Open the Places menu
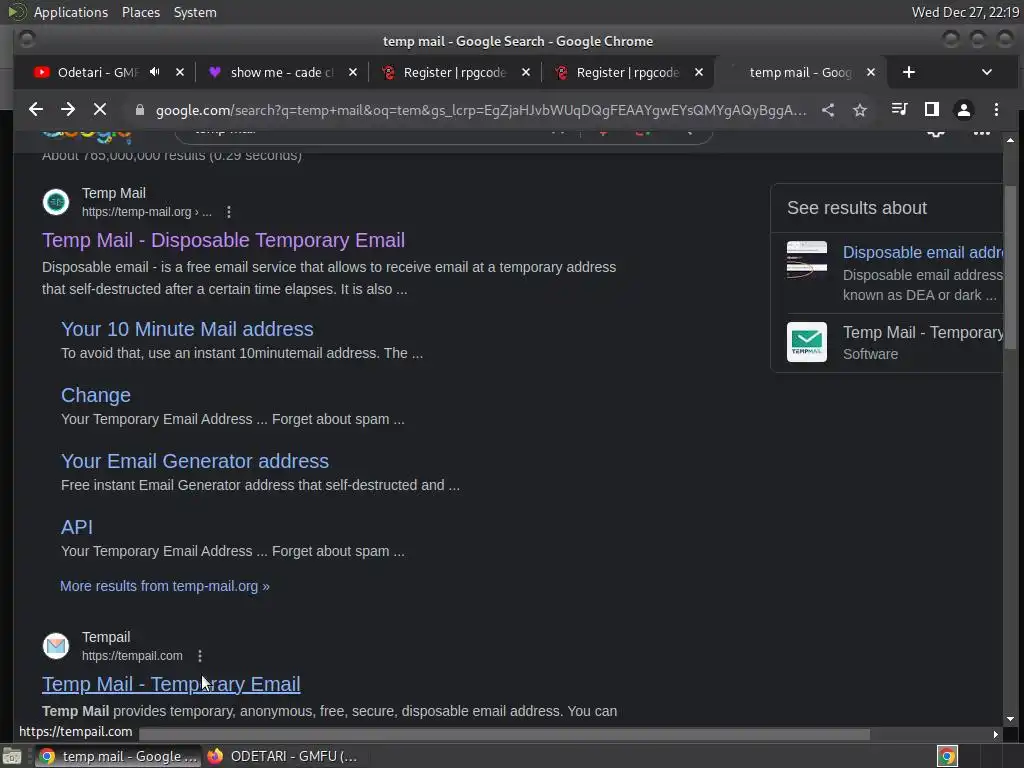 coord(140,12)
